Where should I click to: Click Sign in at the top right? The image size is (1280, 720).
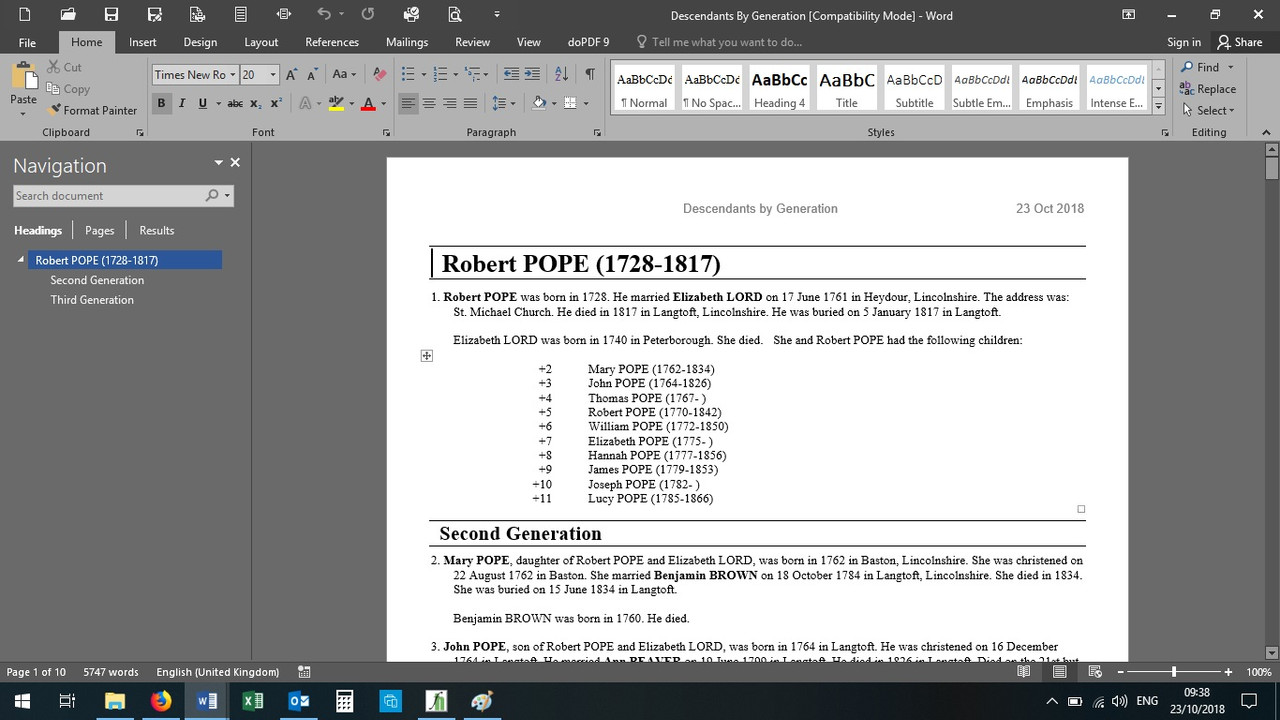[x=1184, y=42]
